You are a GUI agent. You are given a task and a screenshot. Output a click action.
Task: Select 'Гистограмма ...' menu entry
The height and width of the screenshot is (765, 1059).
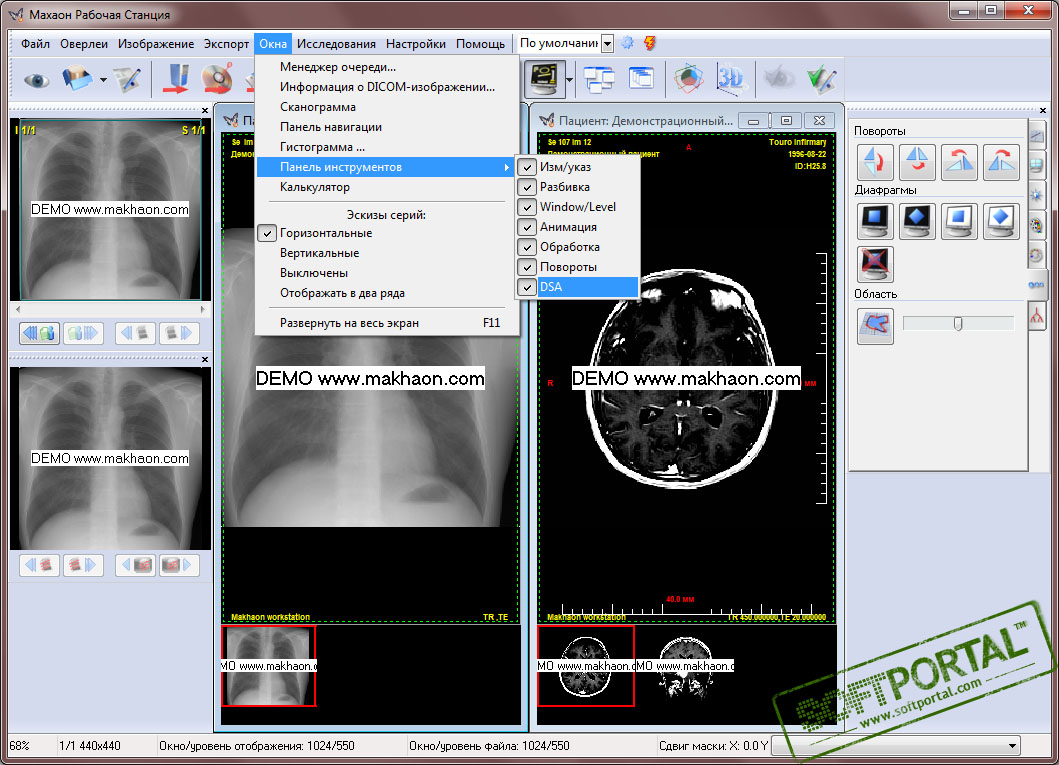click(386, 147)
